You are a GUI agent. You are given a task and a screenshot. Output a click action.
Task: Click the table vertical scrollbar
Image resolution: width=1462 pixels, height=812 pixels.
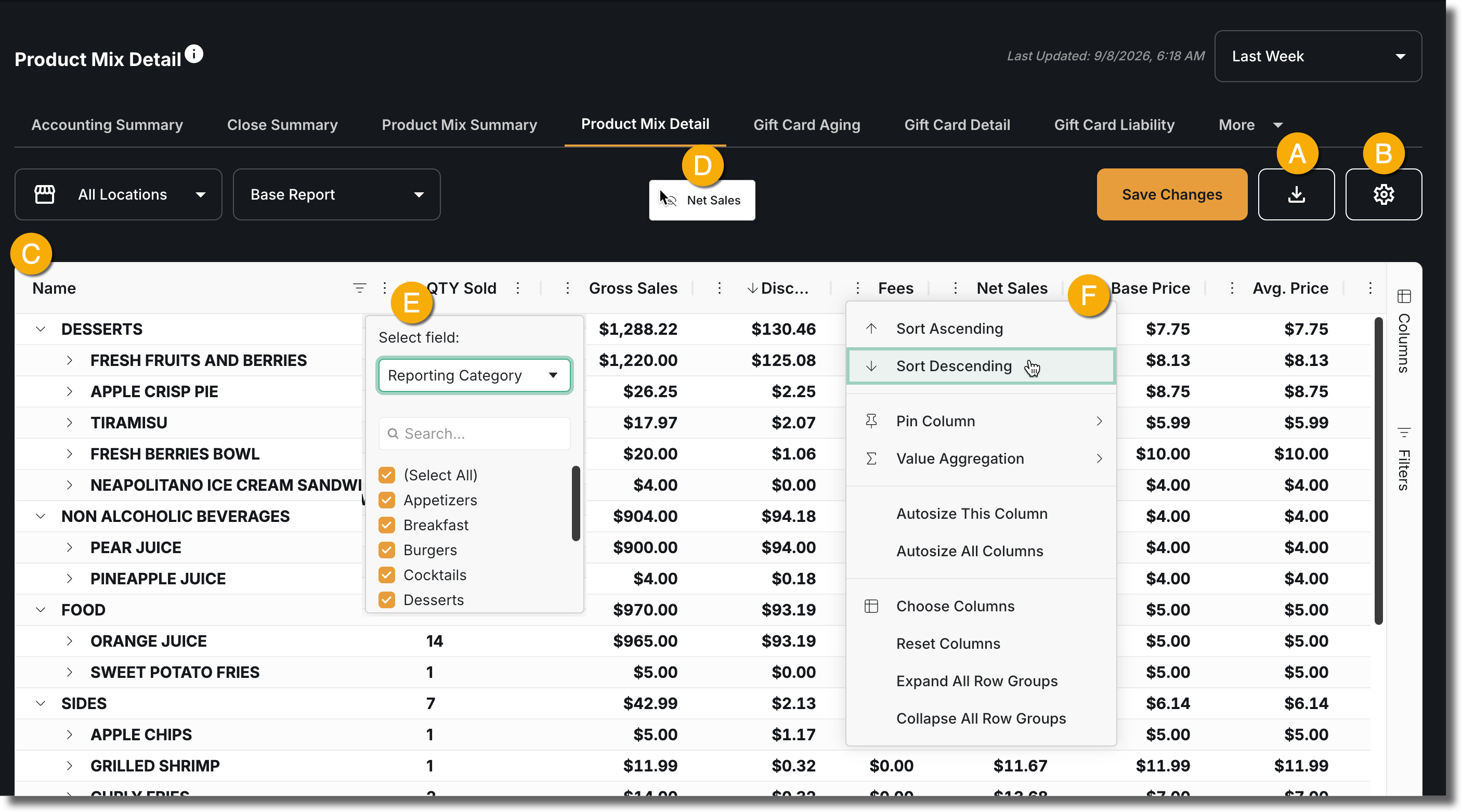1378,471
